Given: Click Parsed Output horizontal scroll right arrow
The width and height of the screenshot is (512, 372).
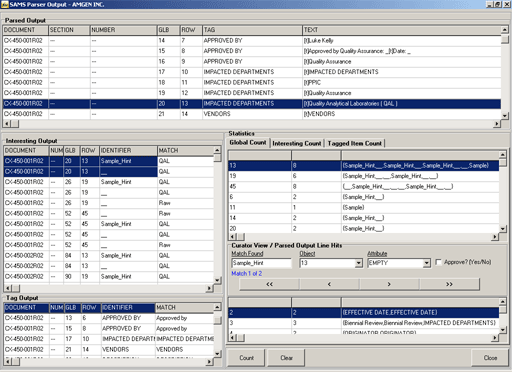Looking at the screenshot, I should (497, 124).
